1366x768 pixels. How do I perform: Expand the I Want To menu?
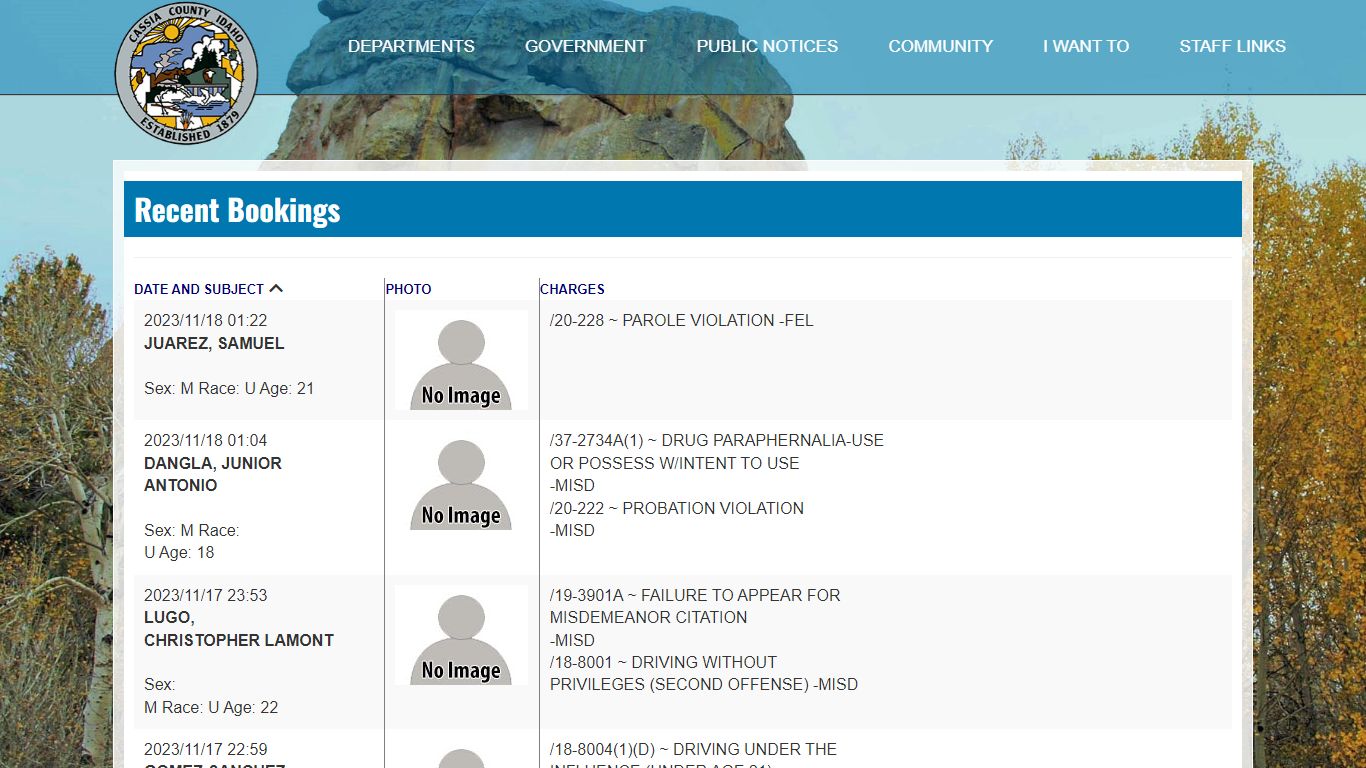click(1085, 46)
